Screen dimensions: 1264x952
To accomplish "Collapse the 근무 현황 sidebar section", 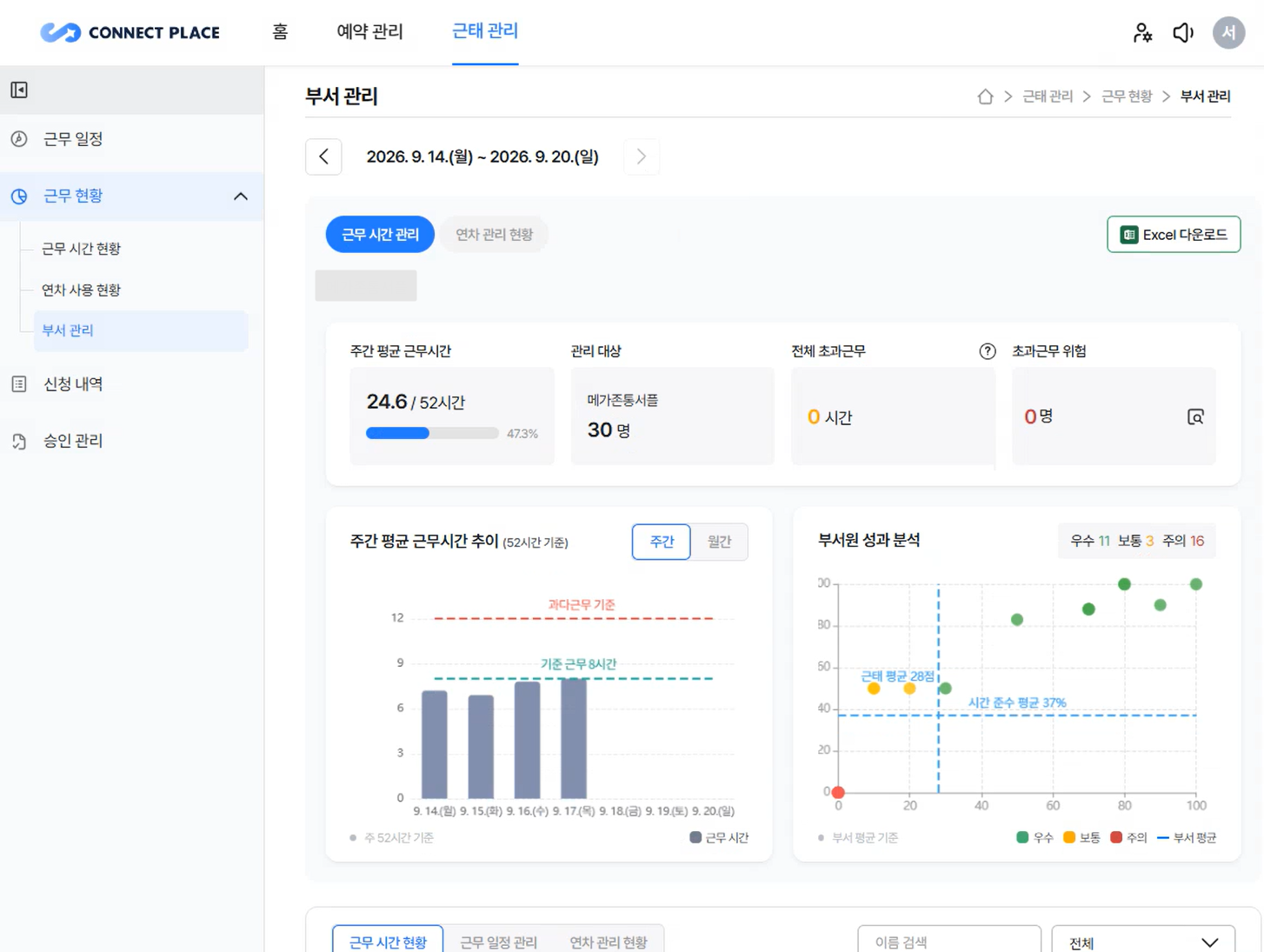I will pos(241,196).
